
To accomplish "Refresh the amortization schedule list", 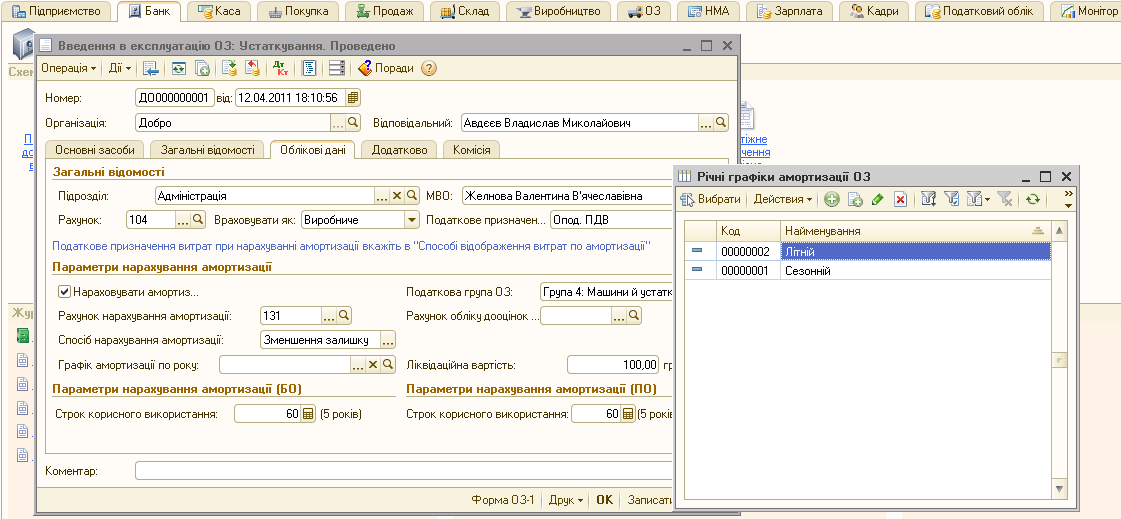I will (x=1033, y=200).
